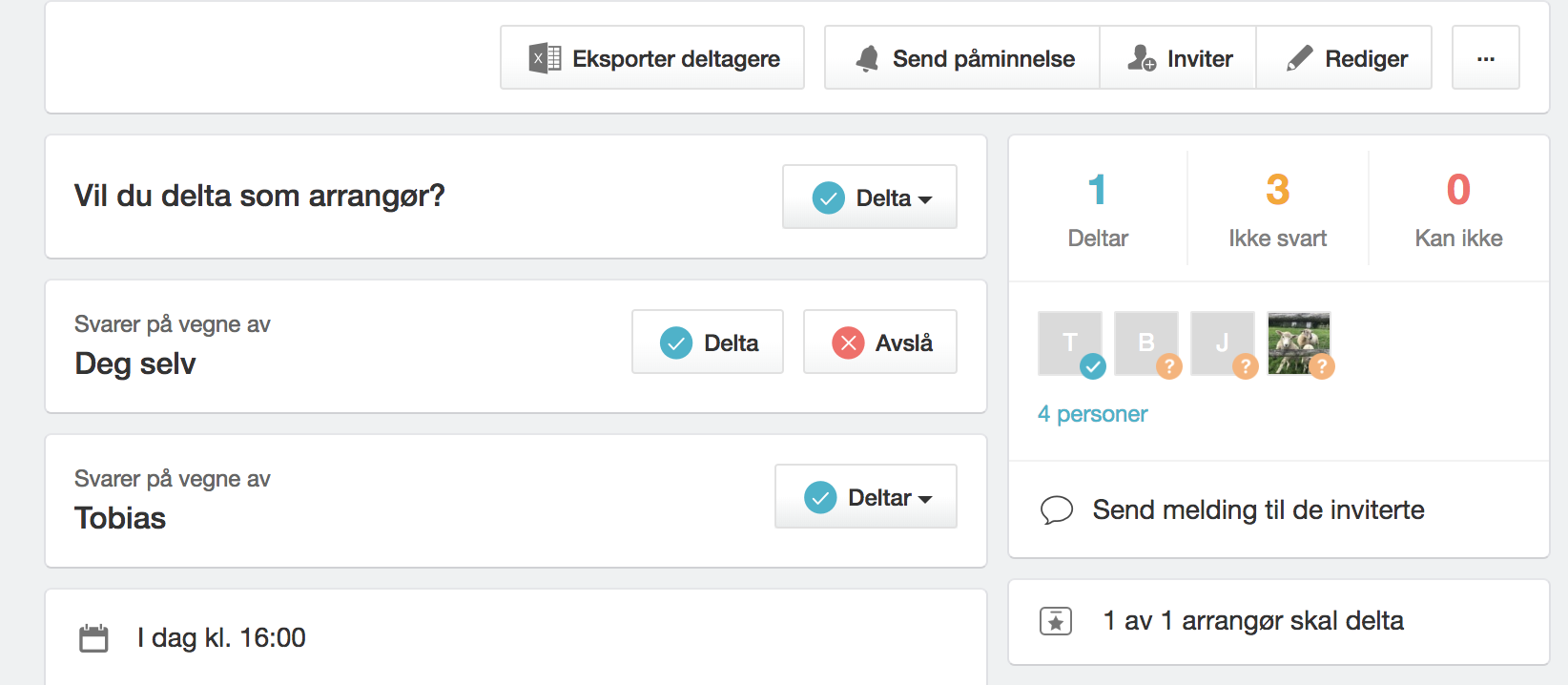Open the 4 personer link
This screenshot has height=685, width=1568.
pos(1093,414)
